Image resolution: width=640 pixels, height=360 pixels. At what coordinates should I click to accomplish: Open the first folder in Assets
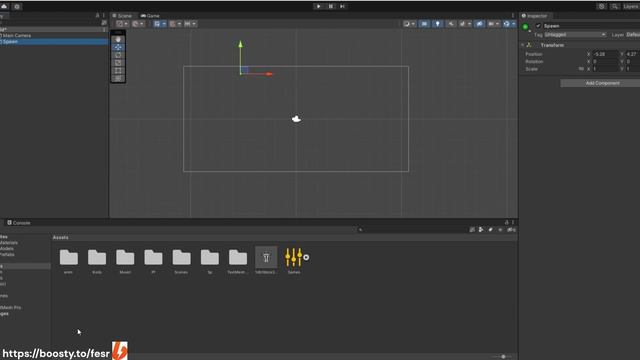(69, 258)
